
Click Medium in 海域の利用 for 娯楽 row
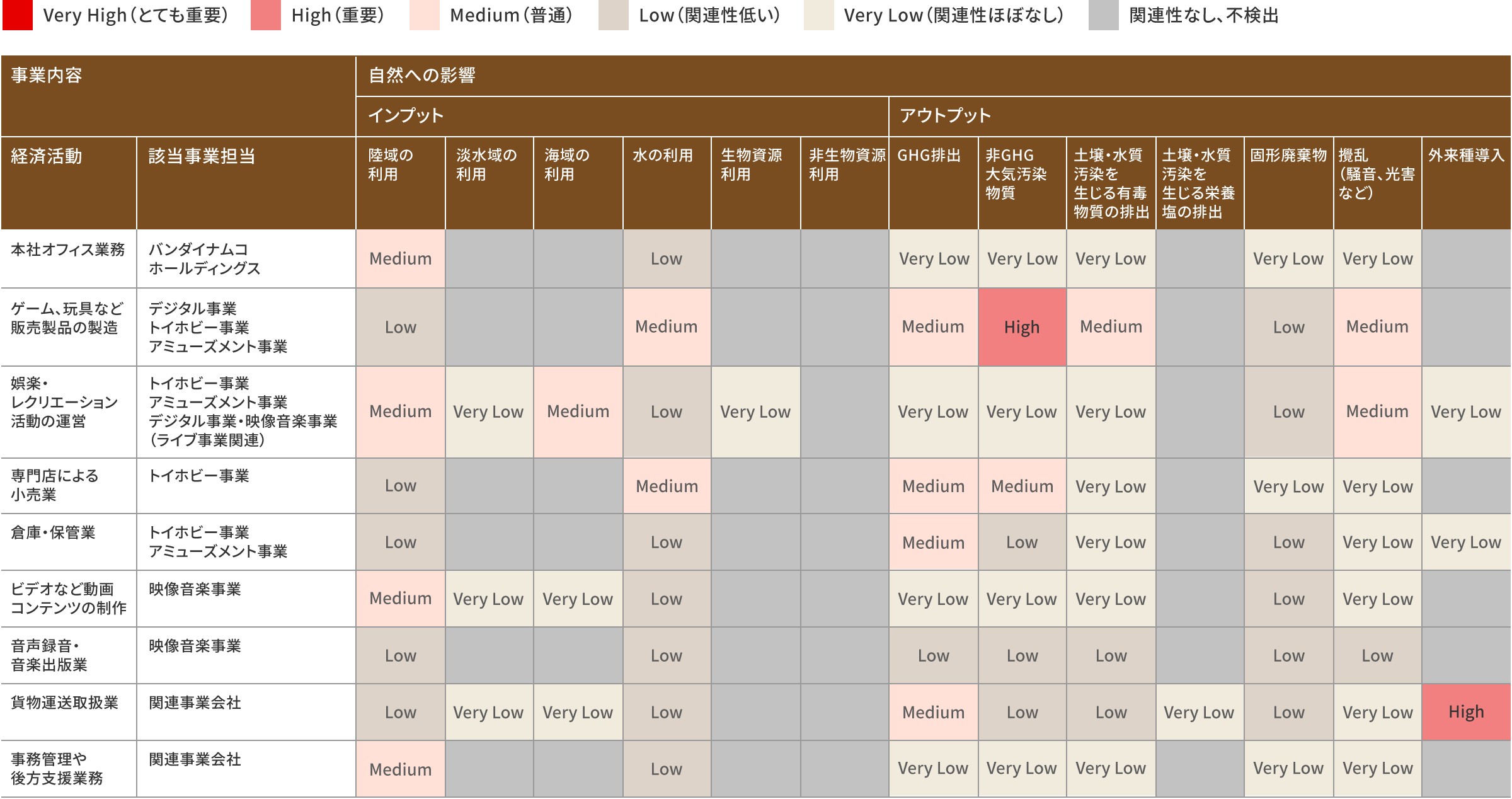tap(578, 412)
